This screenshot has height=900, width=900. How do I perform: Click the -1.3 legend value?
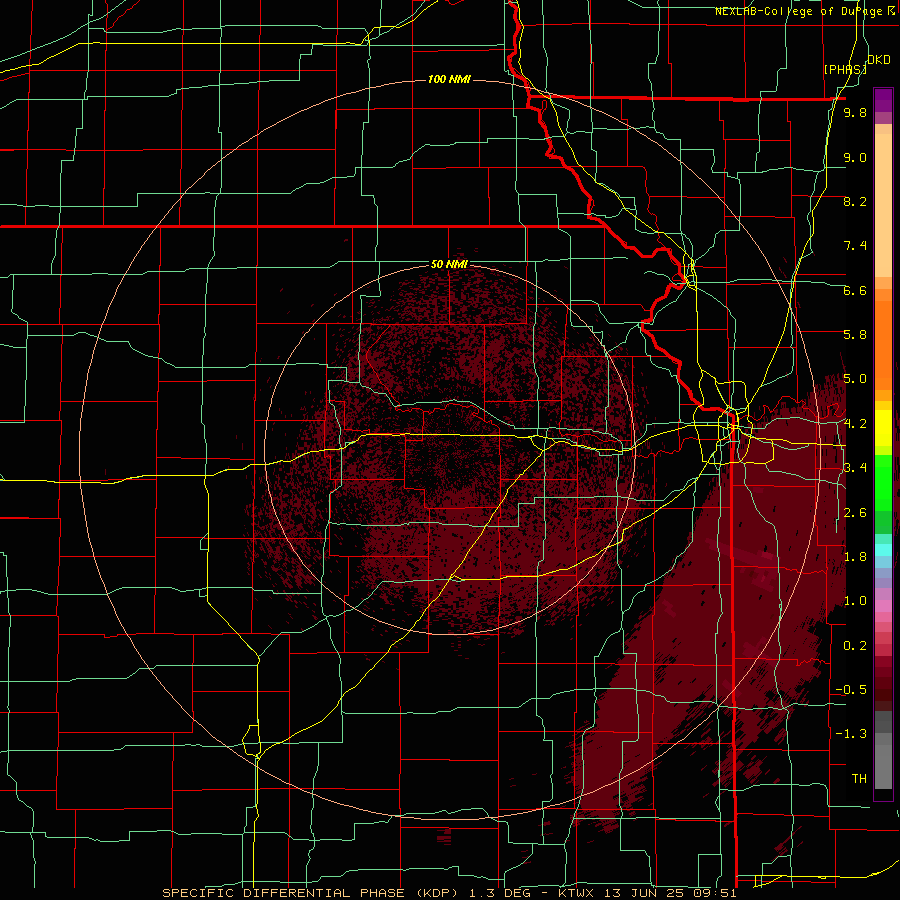point(851,734)
